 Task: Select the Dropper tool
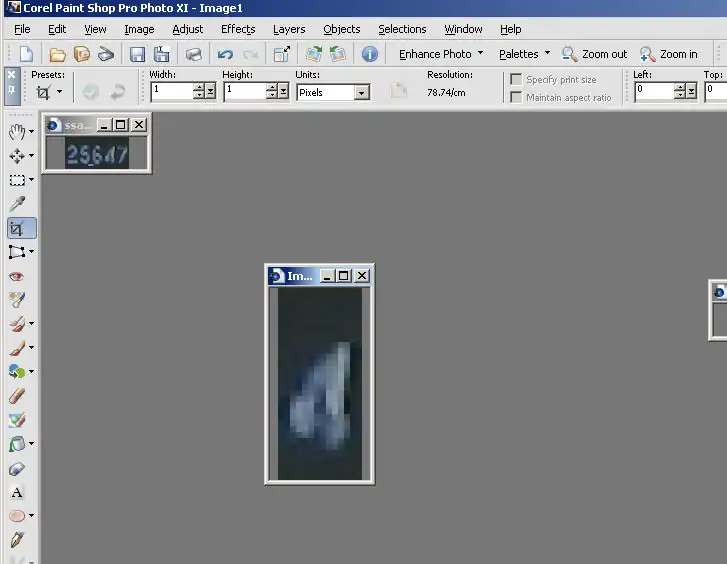coord(17,204)
